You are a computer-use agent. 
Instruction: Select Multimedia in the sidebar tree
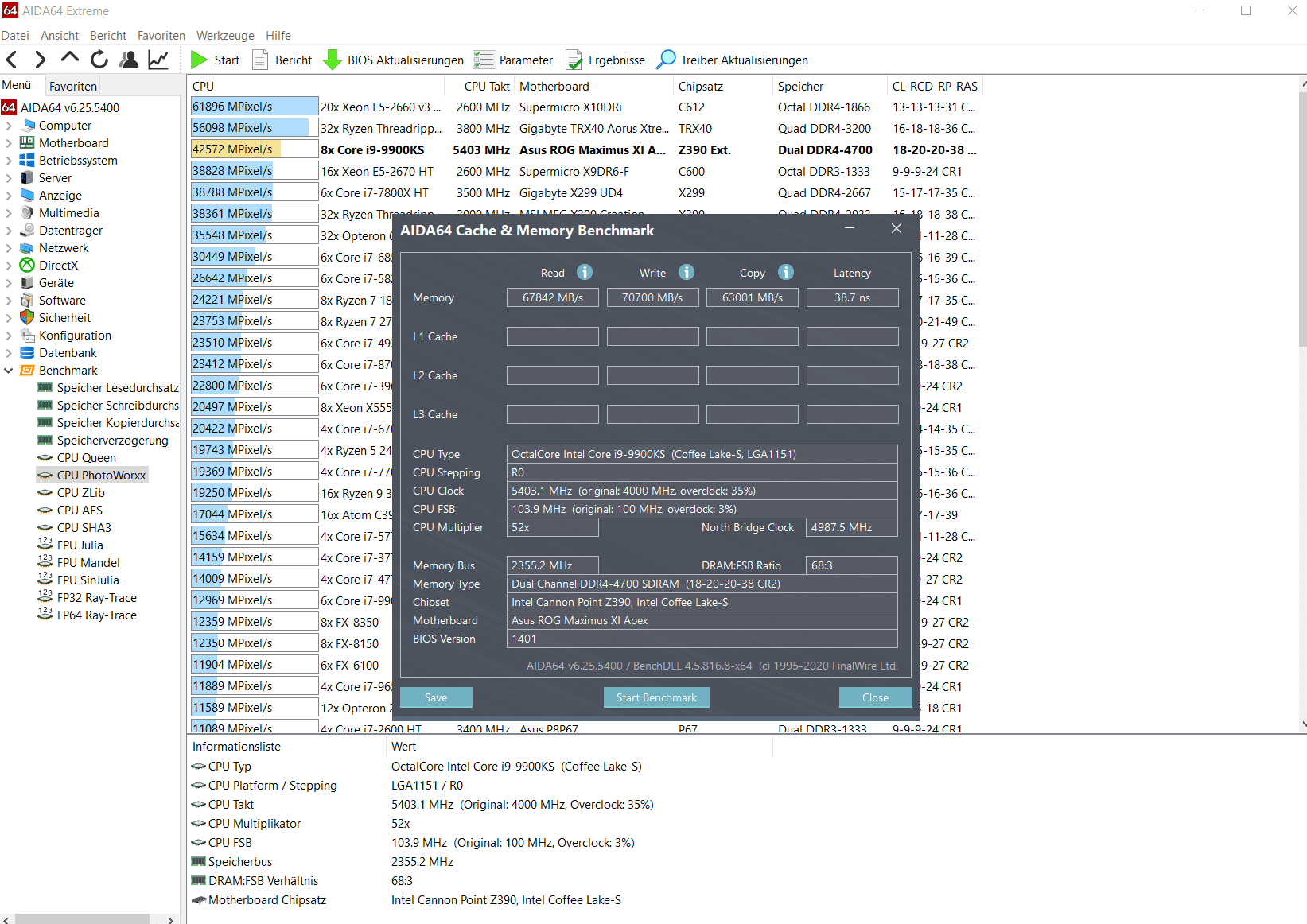[69, 212]
